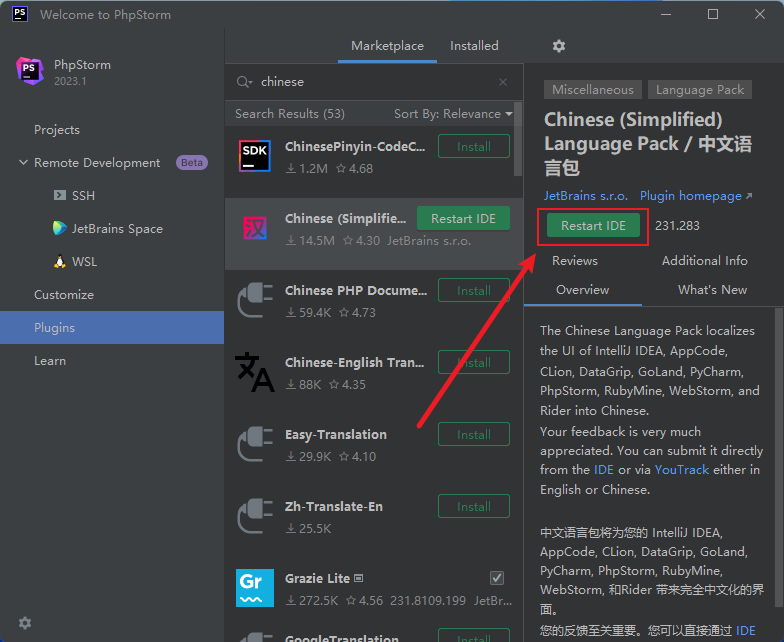This screenshot has width=784, height=642.
Task: Click Chinese PHP Document plugin plug icon
Action: coord(255,300)
